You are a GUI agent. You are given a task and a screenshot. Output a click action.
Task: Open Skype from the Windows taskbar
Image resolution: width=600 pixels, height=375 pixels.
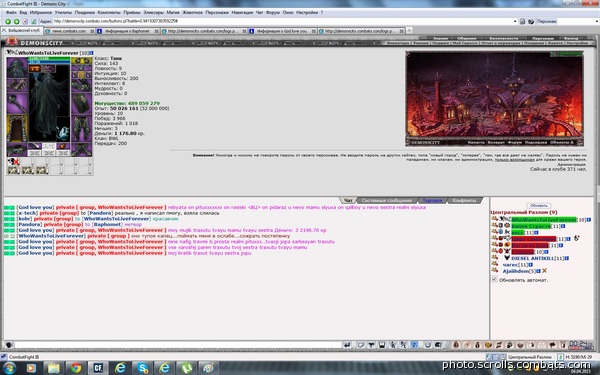click(x=143, y=368)
